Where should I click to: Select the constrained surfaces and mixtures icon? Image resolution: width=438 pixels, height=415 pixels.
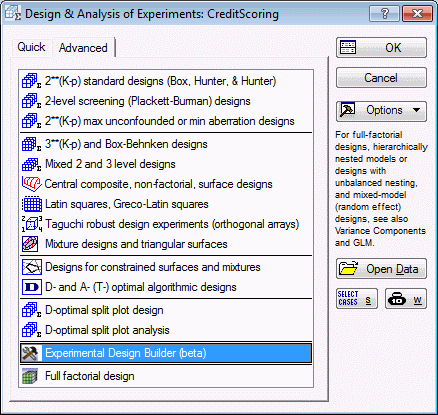(32, 267)
